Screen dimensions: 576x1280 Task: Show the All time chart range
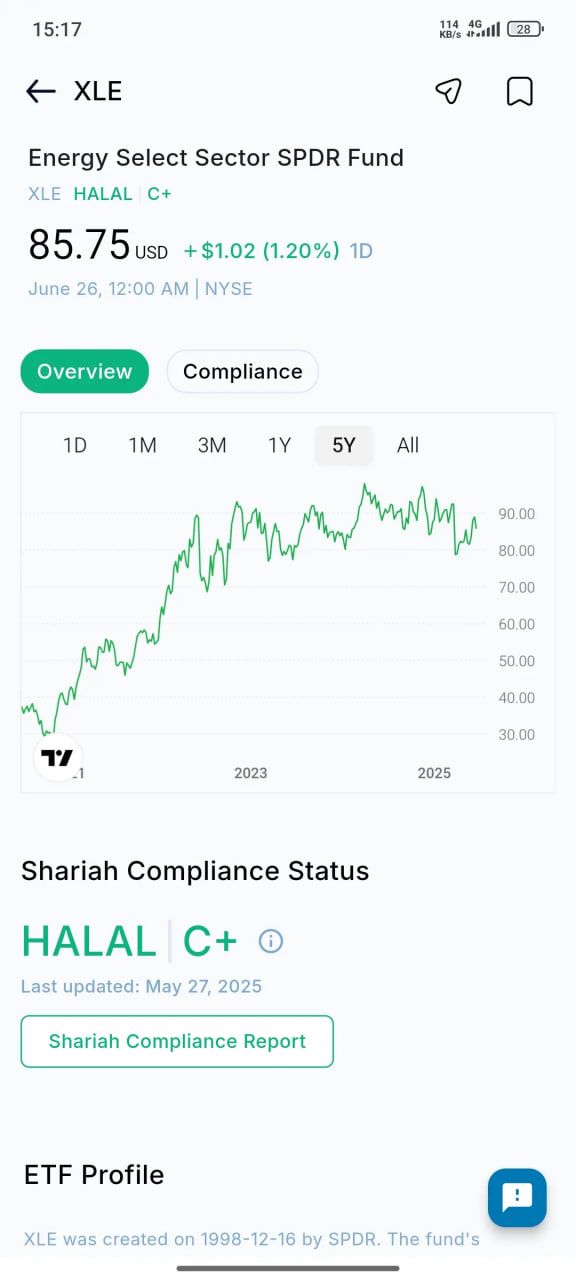pyautogui.click(x=408, y=445)
